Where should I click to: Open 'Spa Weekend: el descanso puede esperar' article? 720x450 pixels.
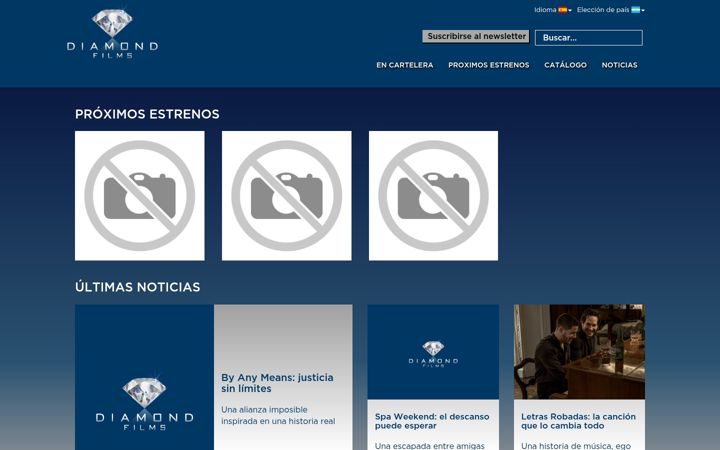[432, 421]
